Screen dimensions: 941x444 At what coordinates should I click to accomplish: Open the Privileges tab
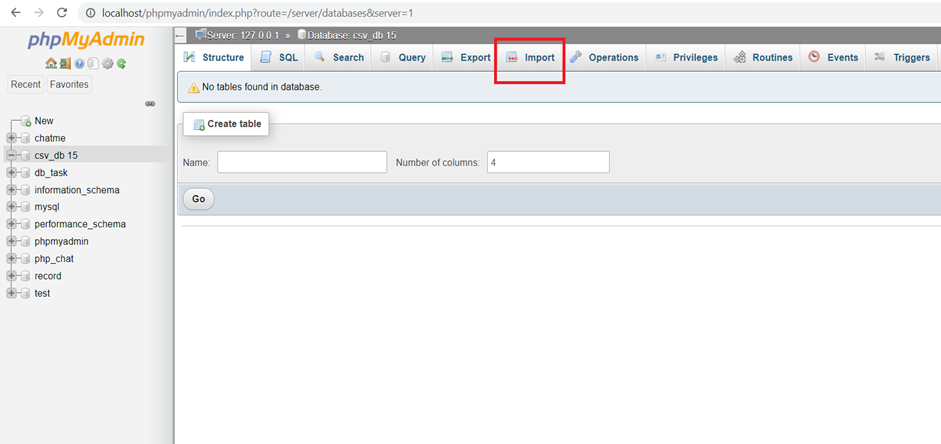coord(686,58)
